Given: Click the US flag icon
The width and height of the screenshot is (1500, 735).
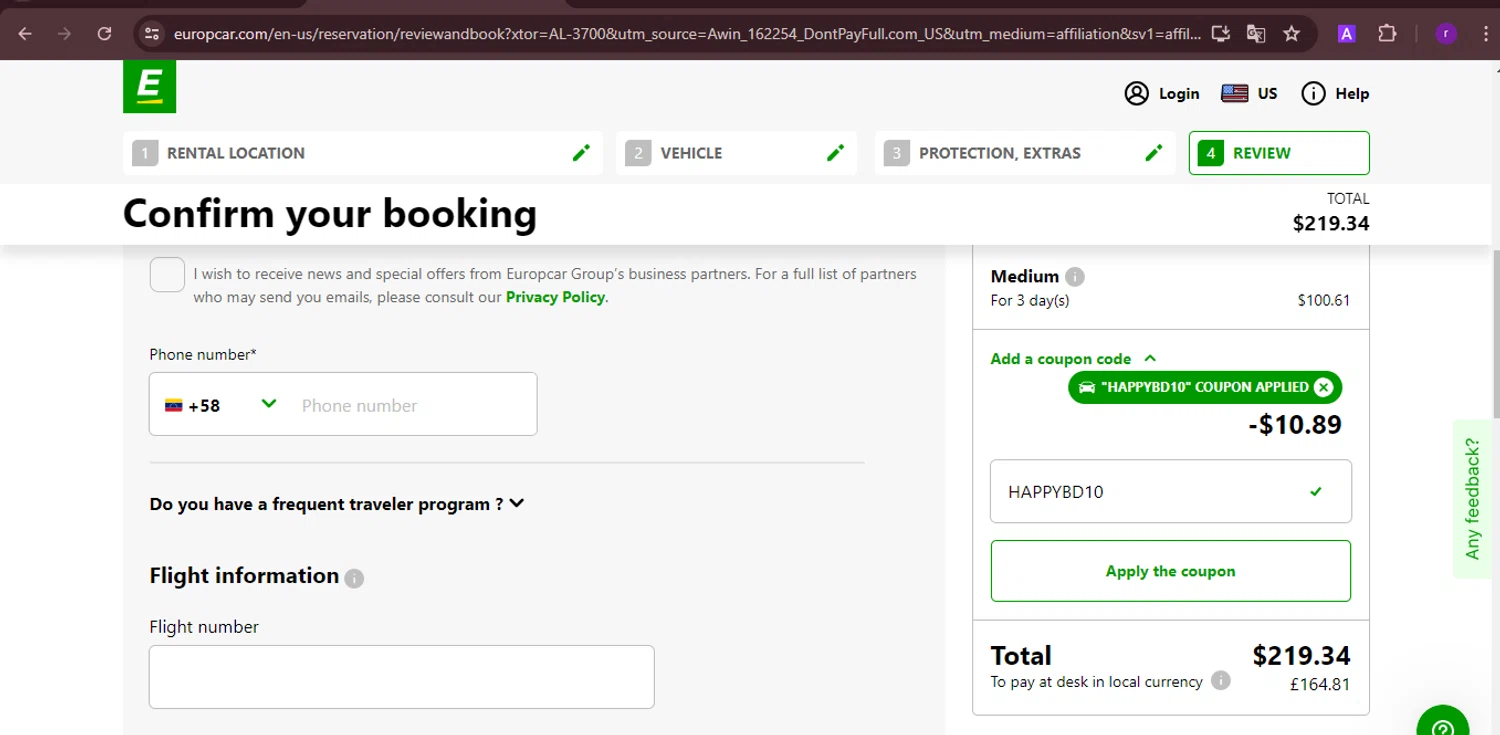Looking at the screenshot, I should (x=1235, y=93).
